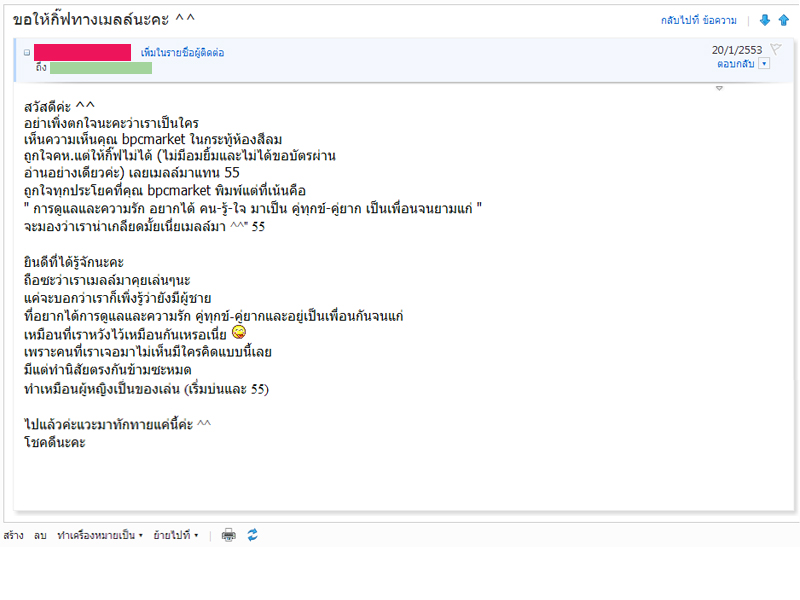
Task: Click the winking emoticon in the message
Action: 239,332
